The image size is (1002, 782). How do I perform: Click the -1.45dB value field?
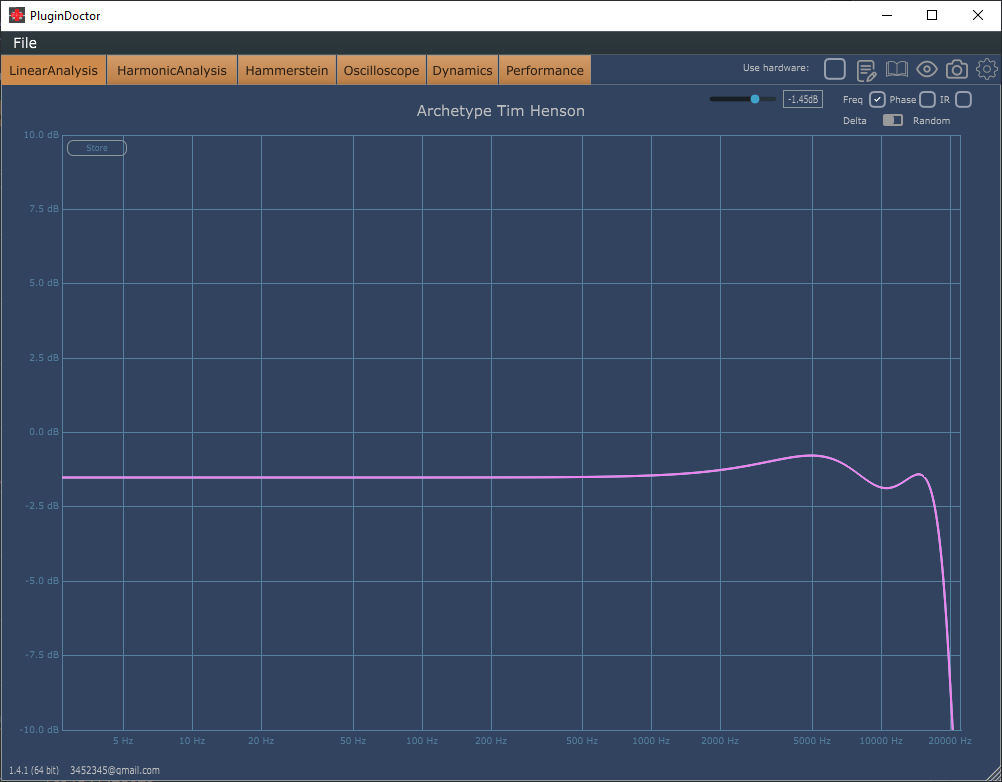pos(803,99)
